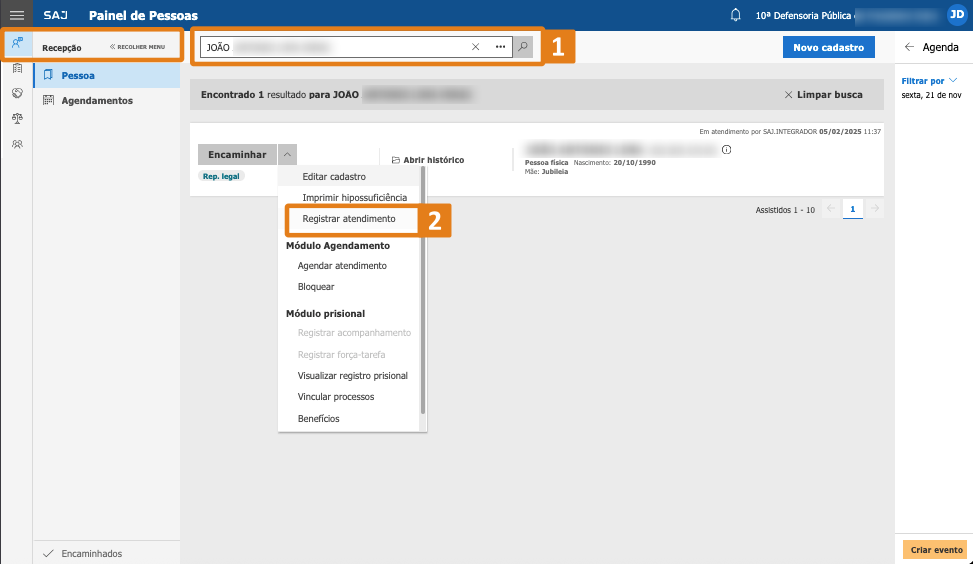The image size is (973, 564).
Task: Click the magnifier search button
Action: click(x=522, y=47)
